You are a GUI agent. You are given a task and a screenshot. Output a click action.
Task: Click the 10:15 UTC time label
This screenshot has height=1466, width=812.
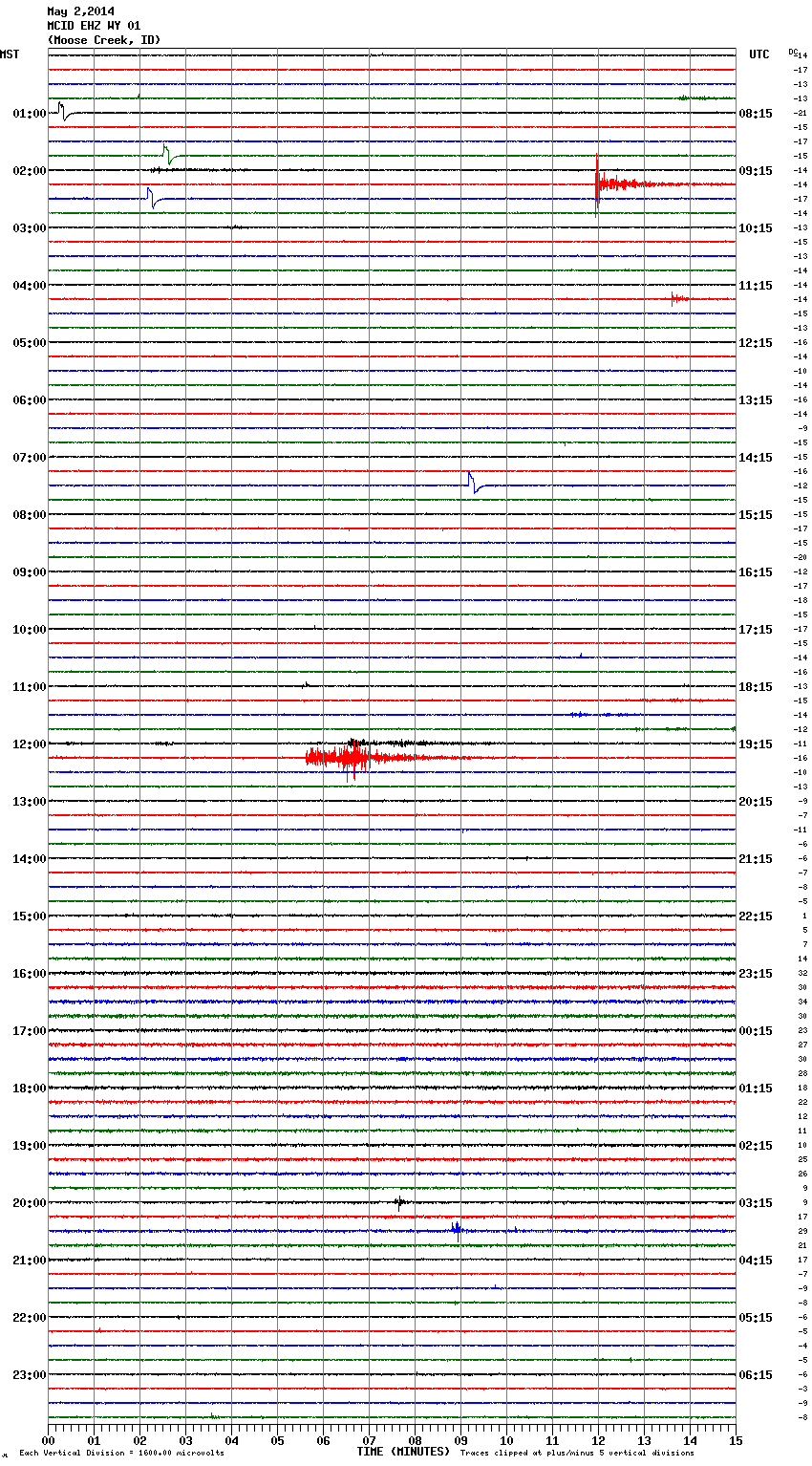(x=756, y=227)
